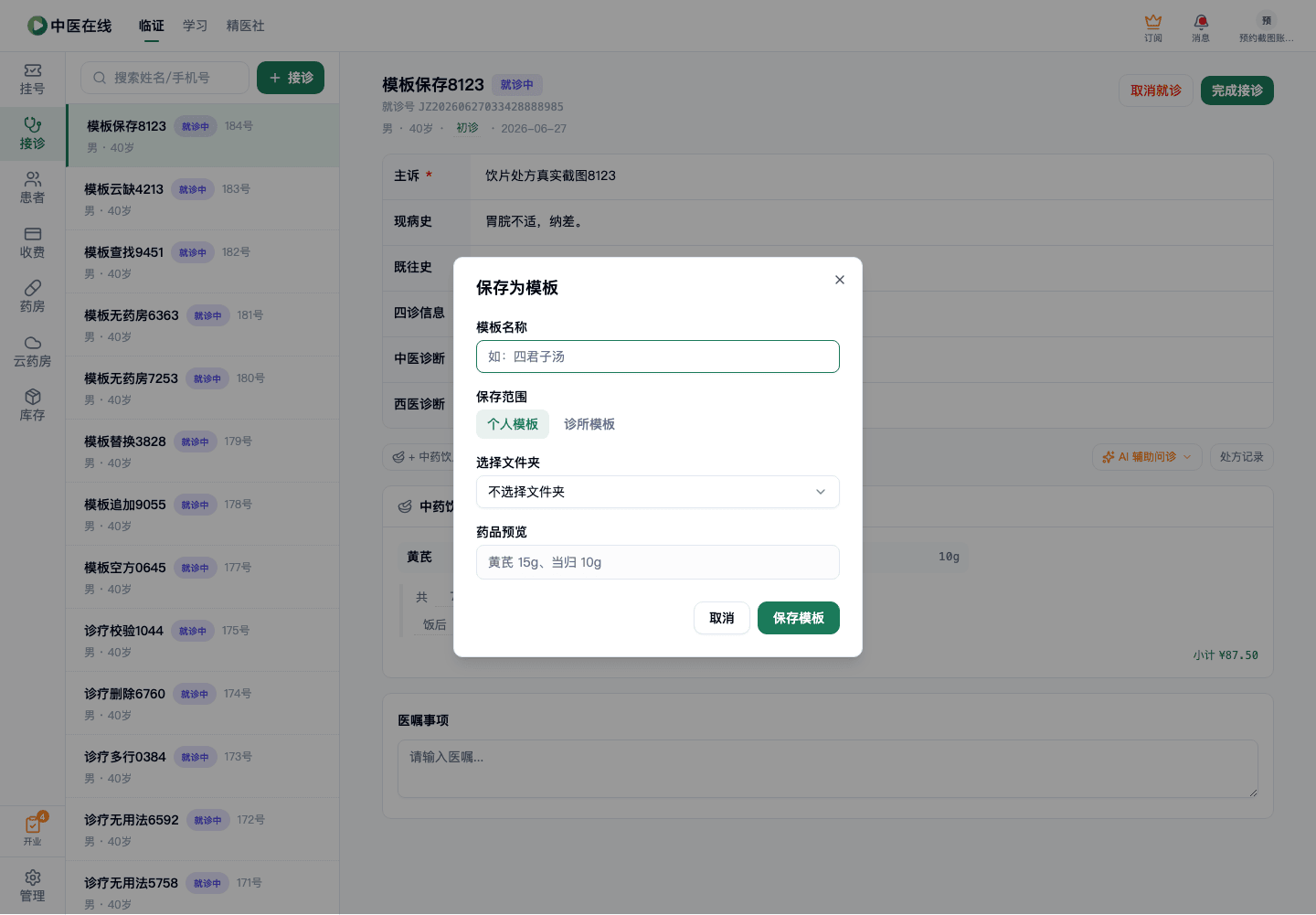This screenshot has width=1316, height=915.
Task: Click the 主诉 text 饮片处方真实截图8123
Action: [x=550, y=176]
